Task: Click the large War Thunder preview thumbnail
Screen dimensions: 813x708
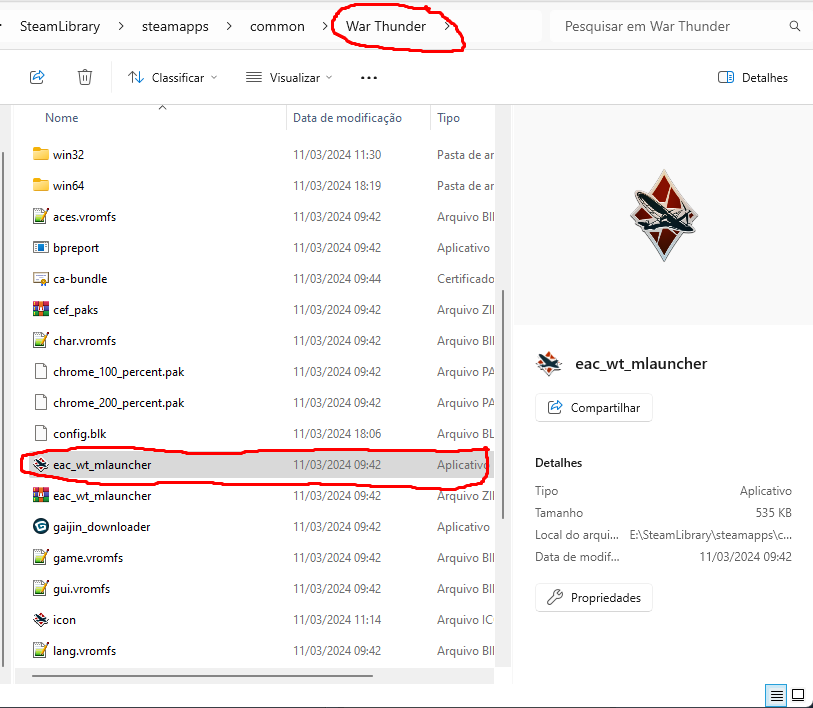Action: [x=664, y=216]
